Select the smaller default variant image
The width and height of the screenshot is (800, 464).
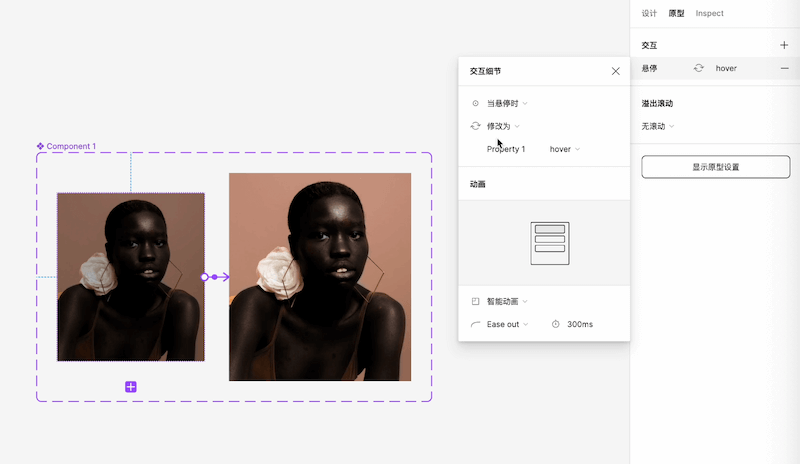click(x=131, y=277)
